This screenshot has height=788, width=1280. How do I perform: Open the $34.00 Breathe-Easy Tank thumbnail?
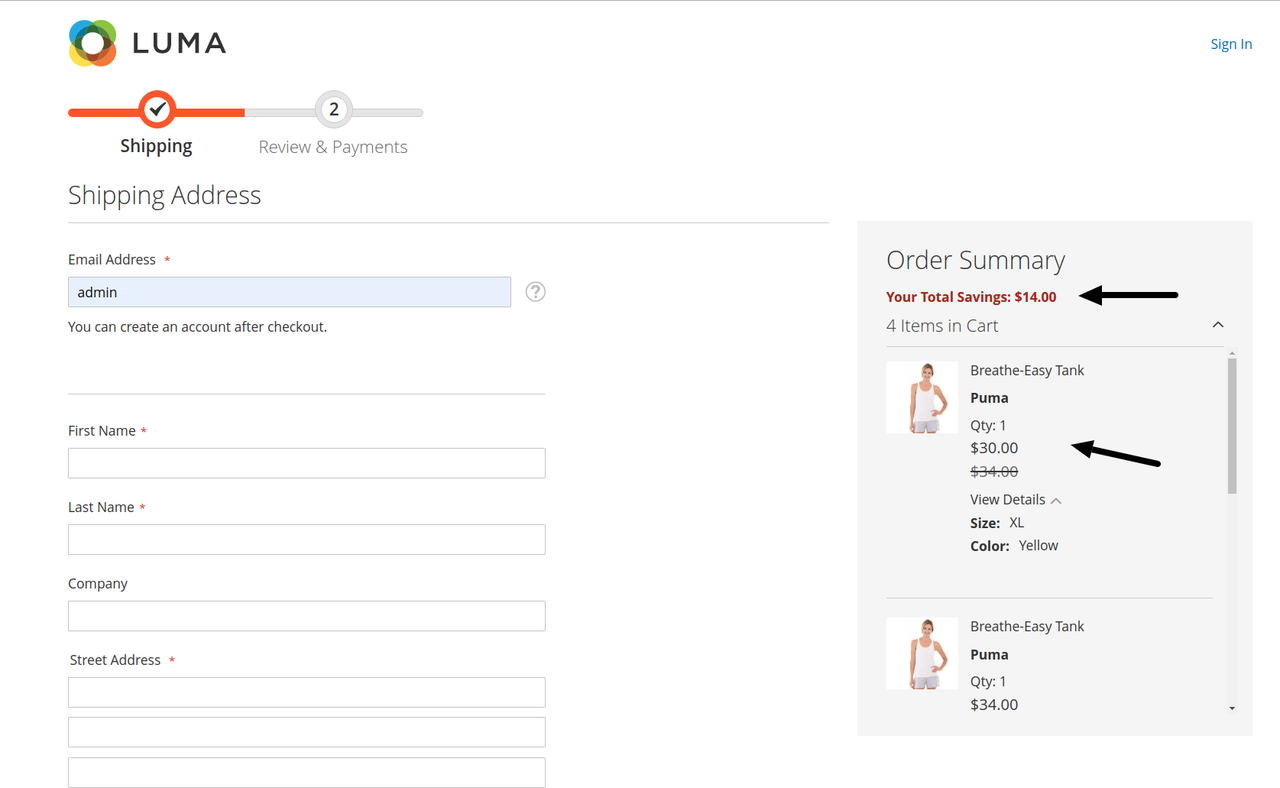(922, 653)
